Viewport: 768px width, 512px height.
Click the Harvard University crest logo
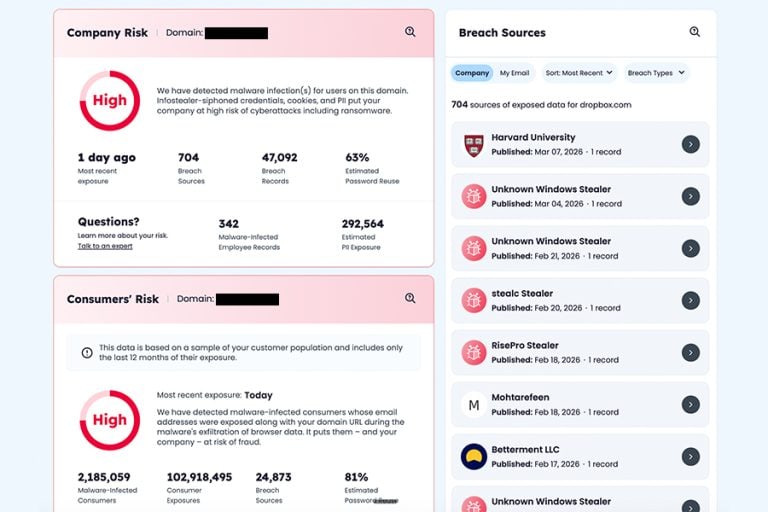[474, 146]
